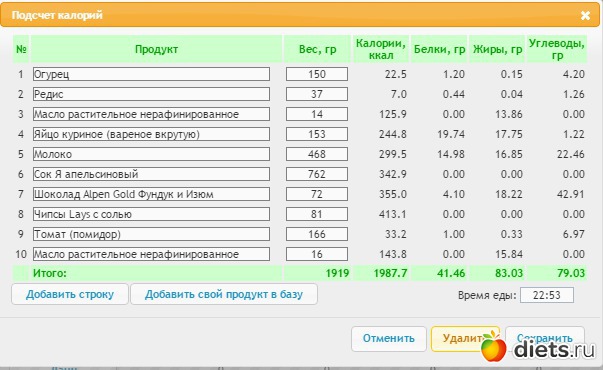Click the Отменить button

pyautogui.click(x=389, y=338)
